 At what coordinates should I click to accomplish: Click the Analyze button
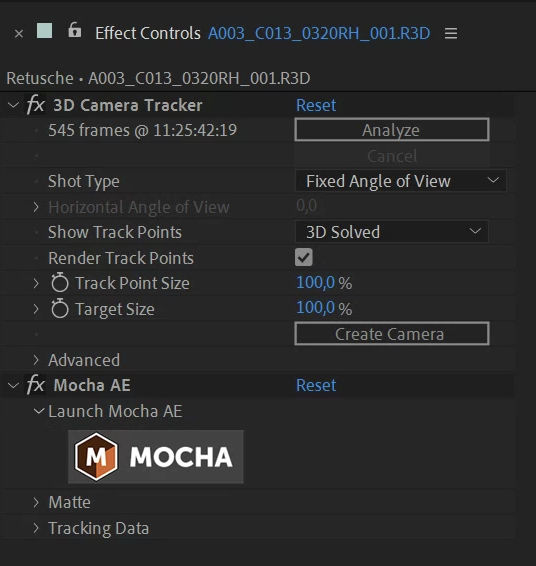(x=392, y=130)
